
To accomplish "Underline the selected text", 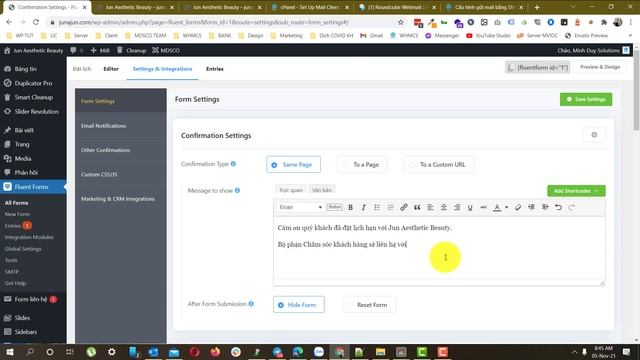I will pos(470,207).
